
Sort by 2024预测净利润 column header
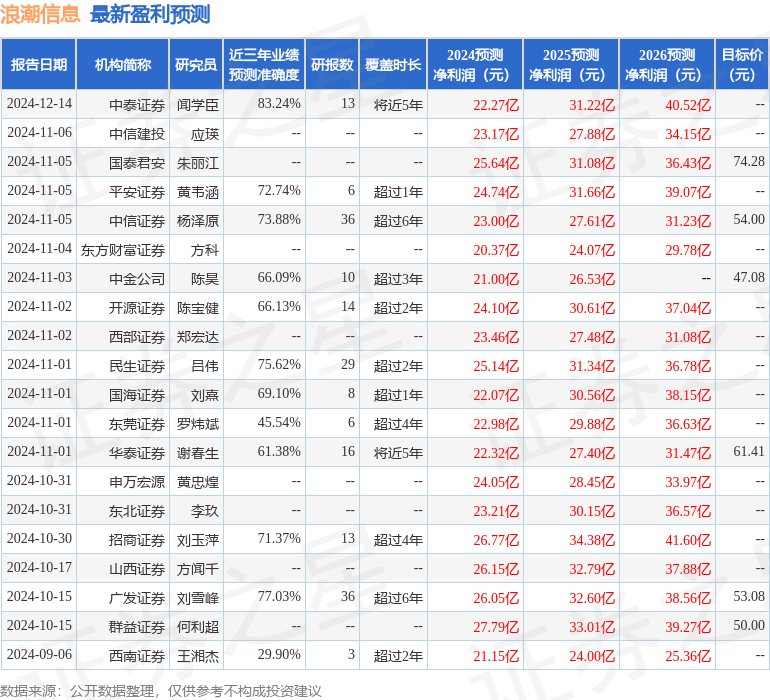click(x=474, y=65)
